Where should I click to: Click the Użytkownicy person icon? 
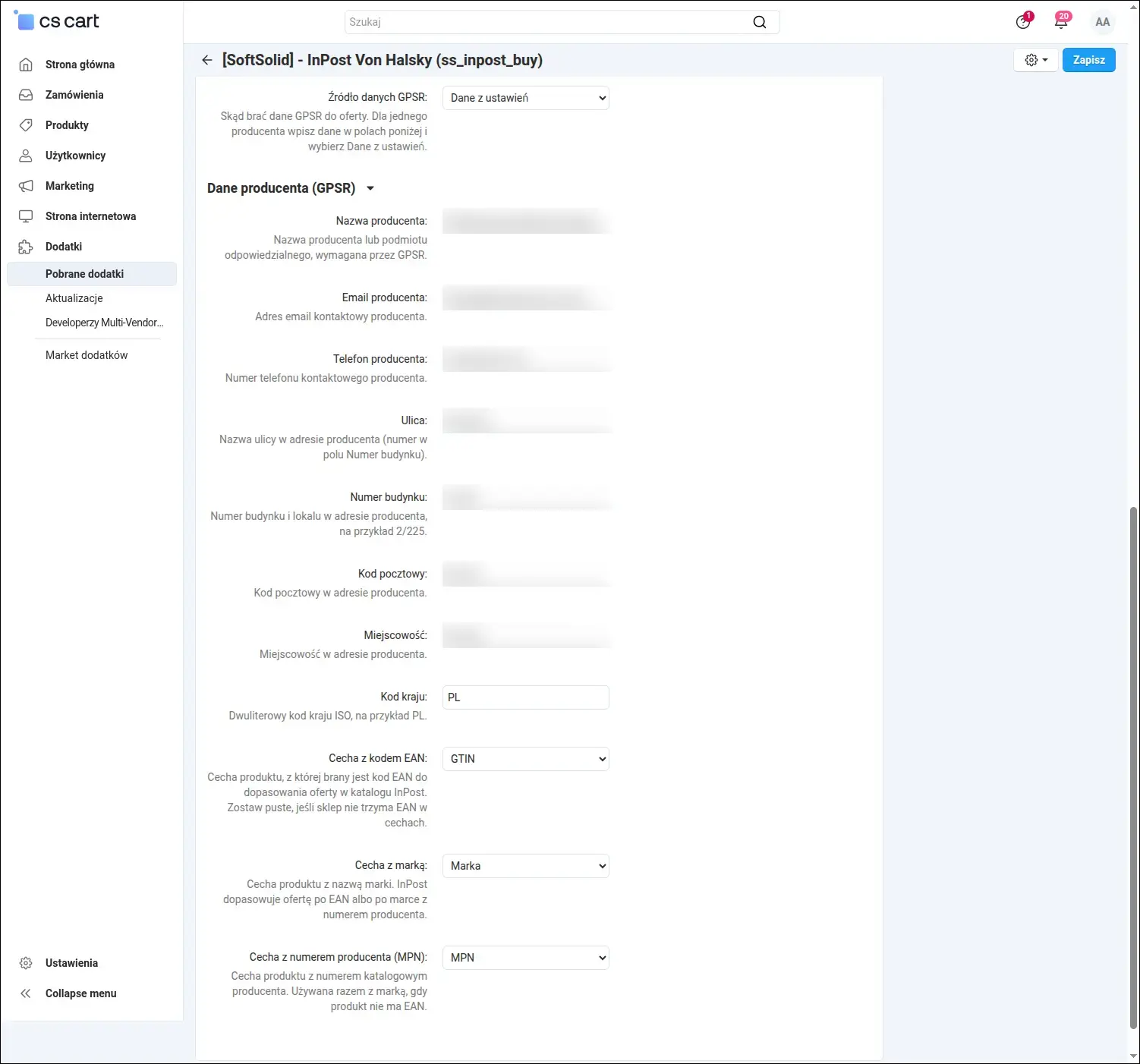[x=26, y=156]
